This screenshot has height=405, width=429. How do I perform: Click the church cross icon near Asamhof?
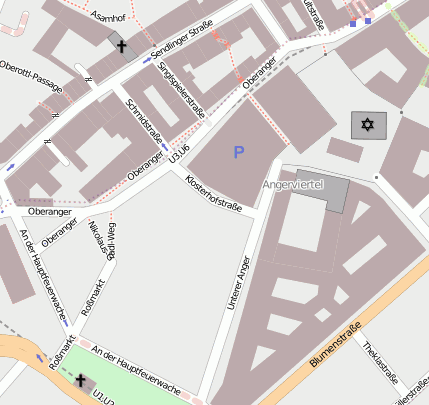click(x=122, y=47)
